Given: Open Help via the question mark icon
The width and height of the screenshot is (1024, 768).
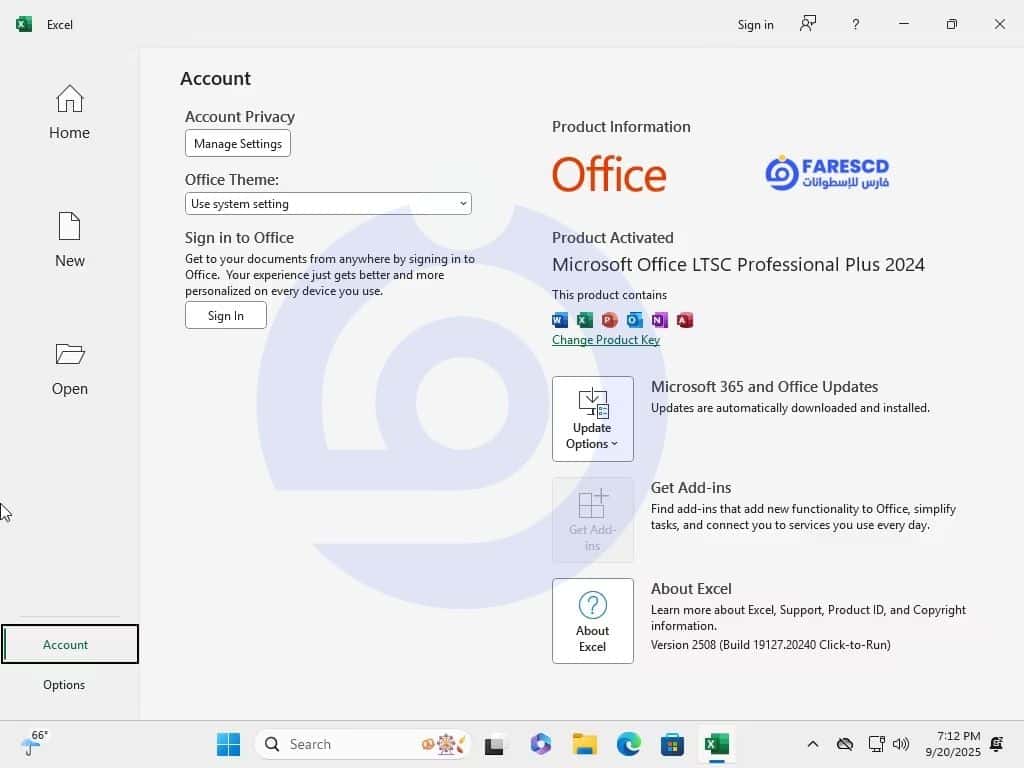Looking at the screenshot, I should click(855, 24).
